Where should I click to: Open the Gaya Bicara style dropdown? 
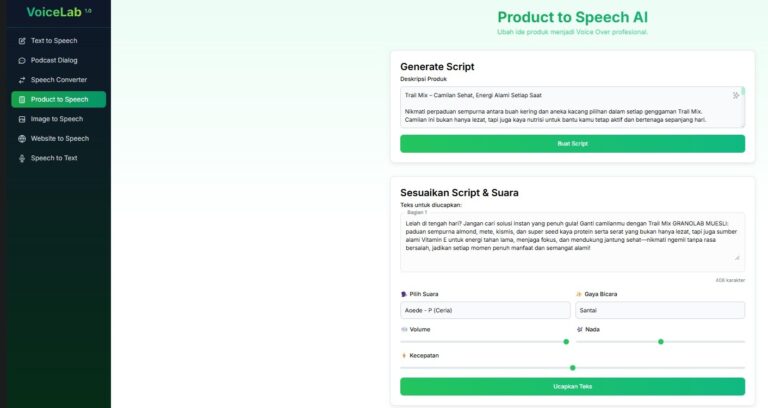pyautogui.click(x=660, y=310)
